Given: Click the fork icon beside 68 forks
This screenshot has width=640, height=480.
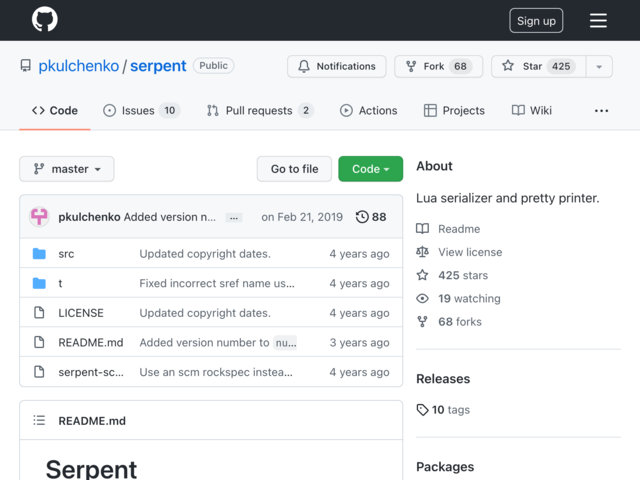Looking at the screenshot, I should click(422, 322).
